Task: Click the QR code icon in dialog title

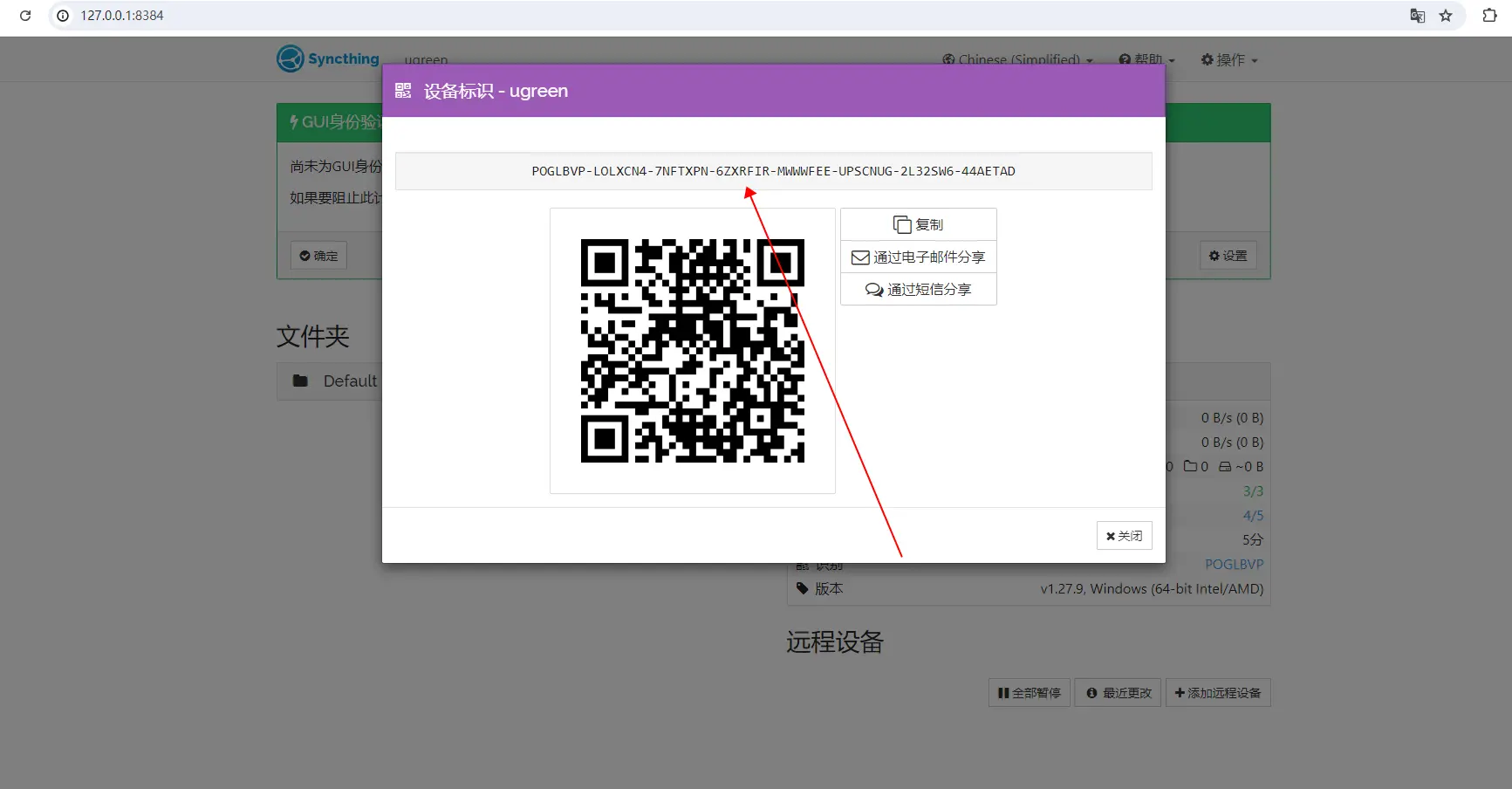Action: (402, 90)
